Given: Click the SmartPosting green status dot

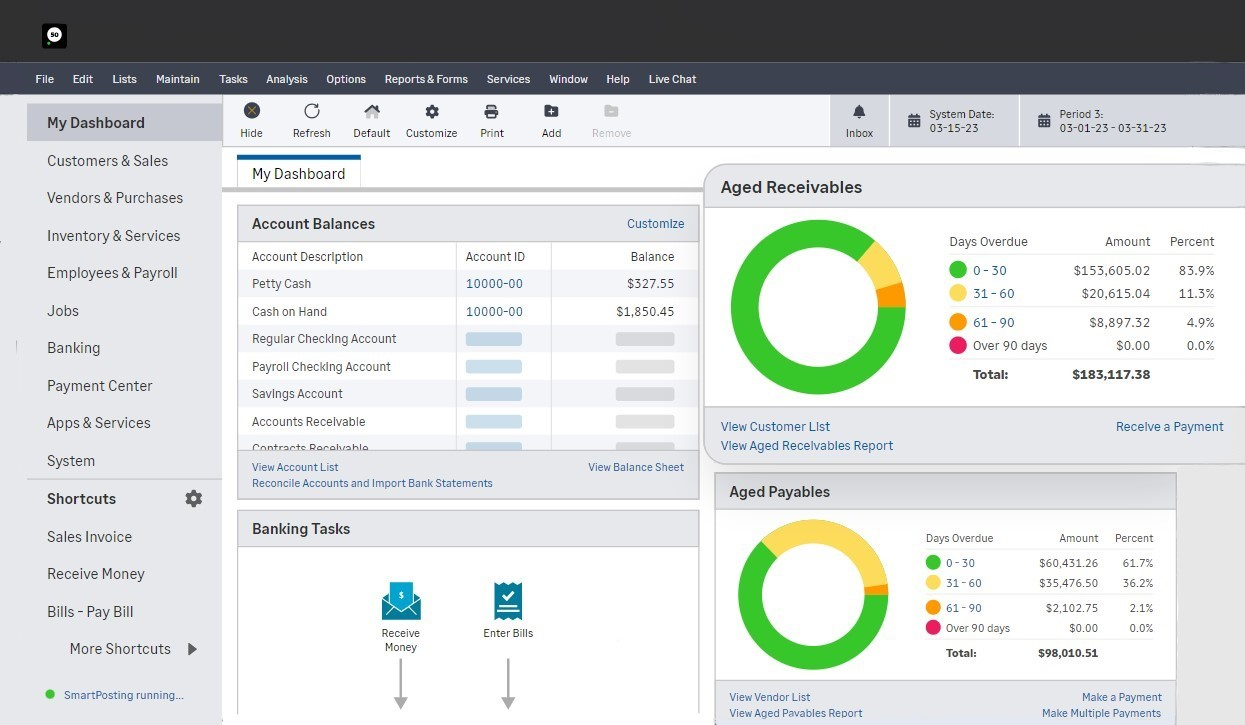Looking at the screenshot, I should pos(50,694).
